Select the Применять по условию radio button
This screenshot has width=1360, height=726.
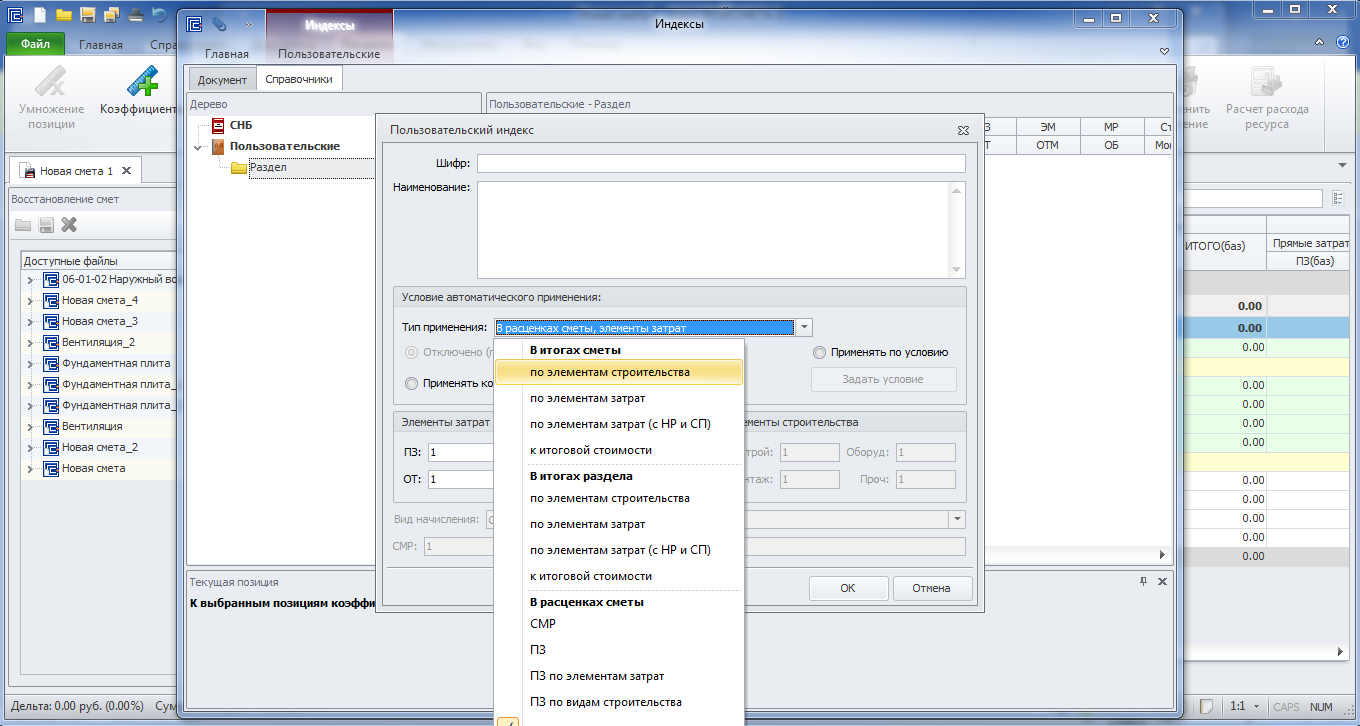coord(820,353)
